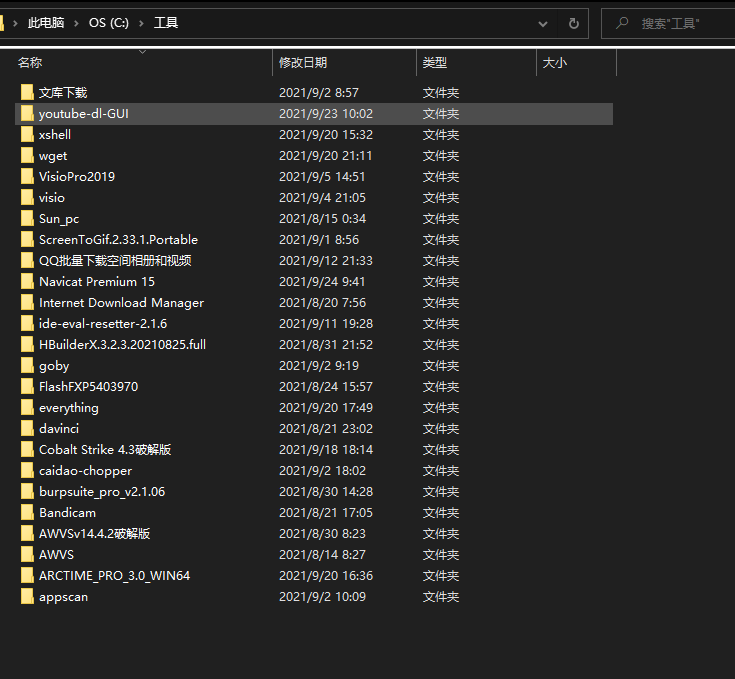Open the address bar history dropdown
Image resolution: width=735 pixels, height=679 pixels.
[543, 23]
